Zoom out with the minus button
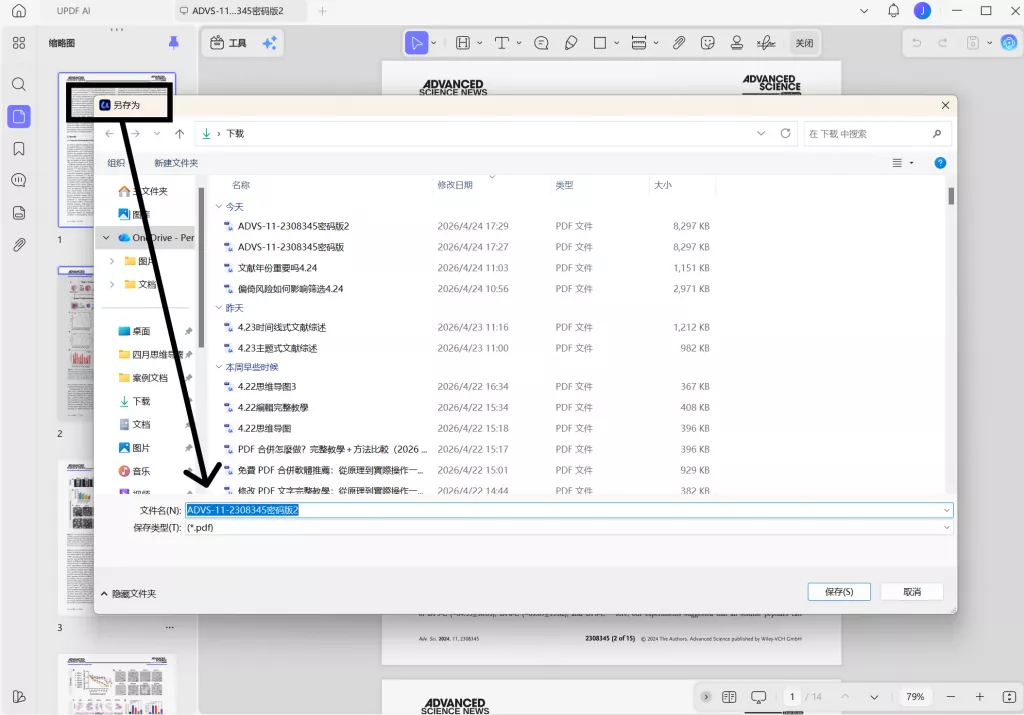The height and width of the screenshot is (715, 1024). click(x=951, y=697)
